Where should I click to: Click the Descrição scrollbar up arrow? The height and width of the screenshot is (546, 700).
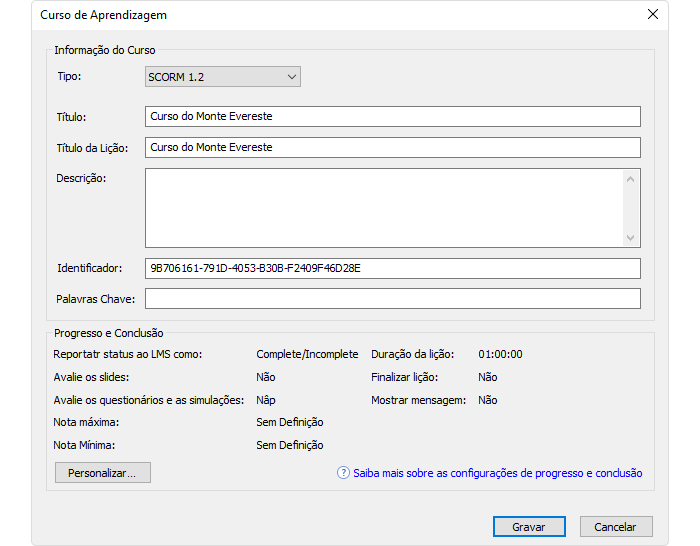pyautogui.click(x=630, y=179)
